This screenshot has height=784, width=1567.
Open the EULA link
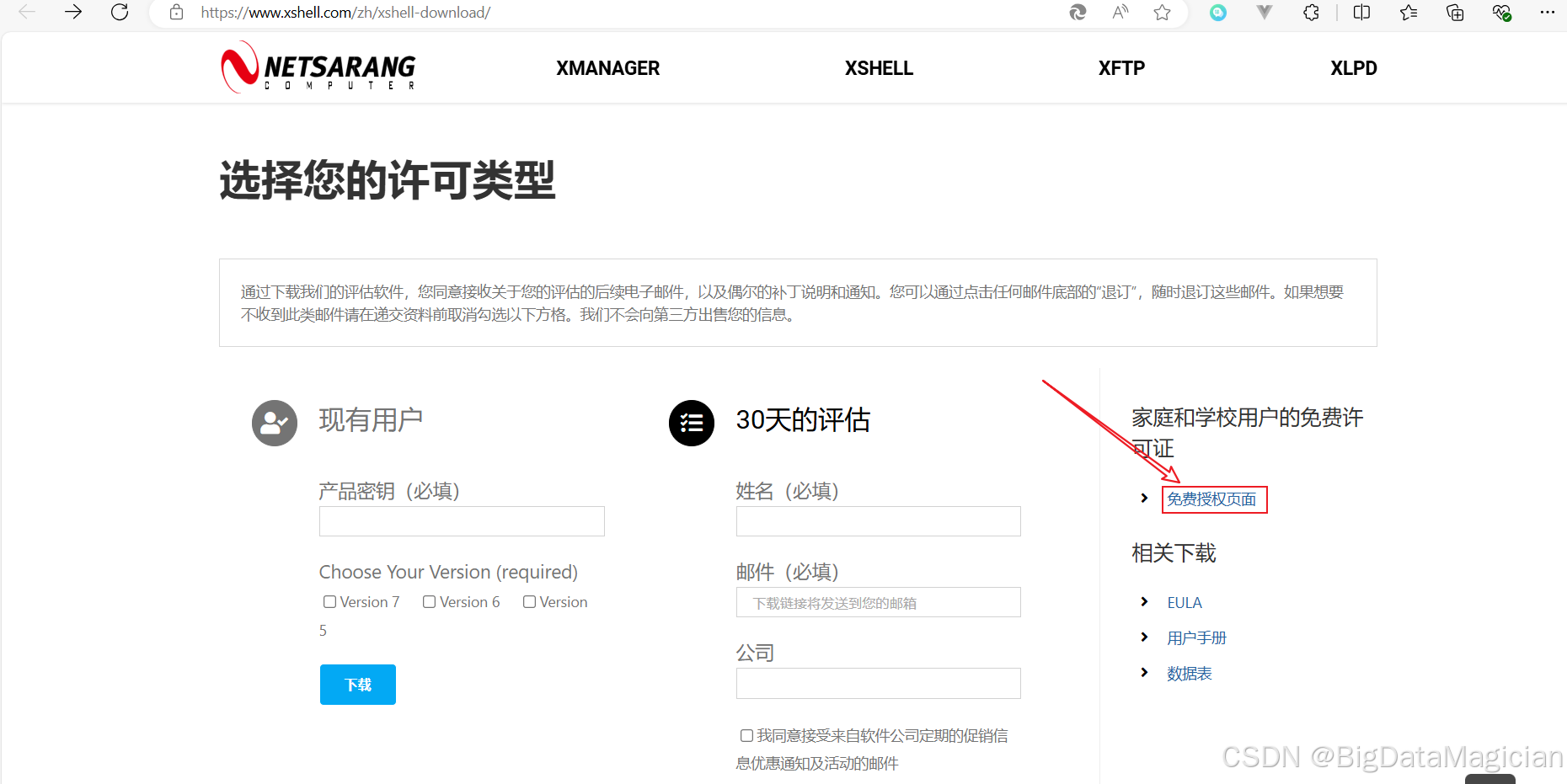coord(1185,602)
